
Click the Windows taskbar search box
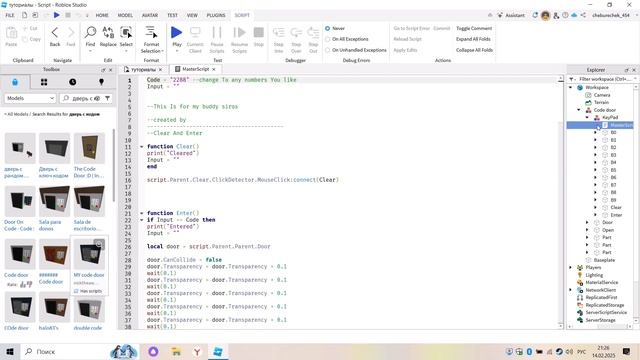65,351
